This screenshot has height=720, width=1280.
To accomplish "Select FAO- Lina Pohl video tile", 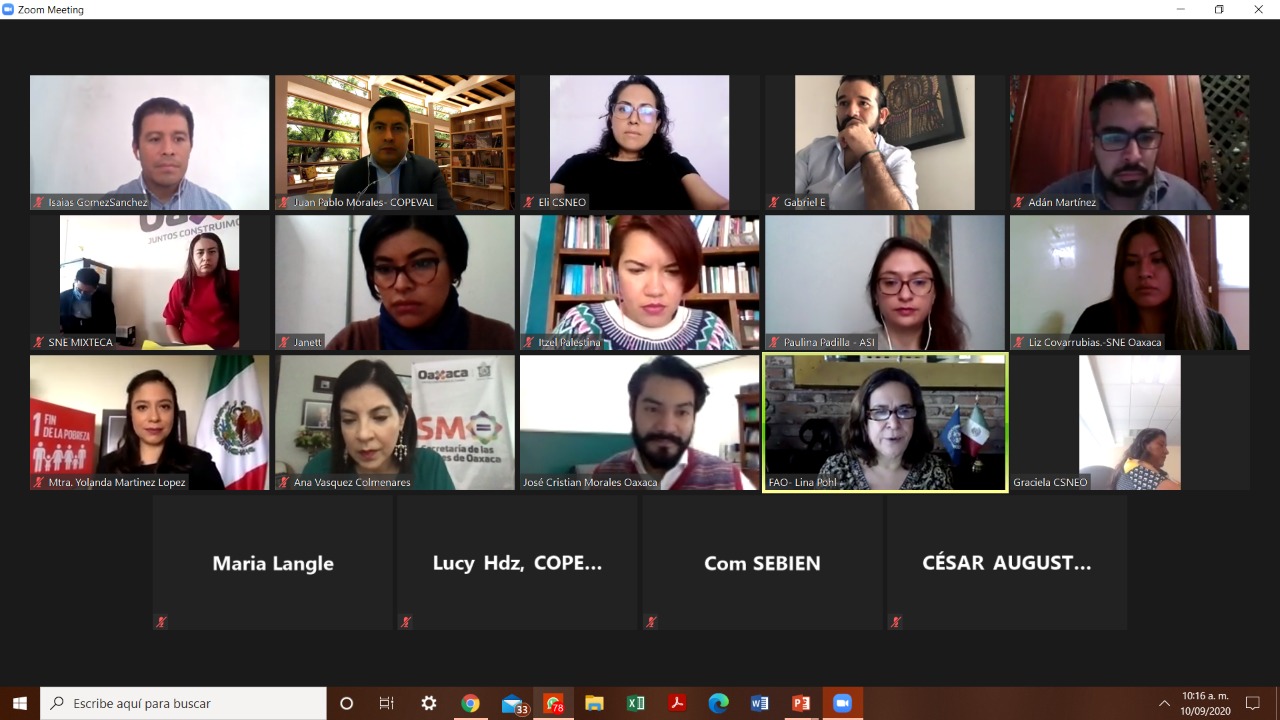I will 885,423.
